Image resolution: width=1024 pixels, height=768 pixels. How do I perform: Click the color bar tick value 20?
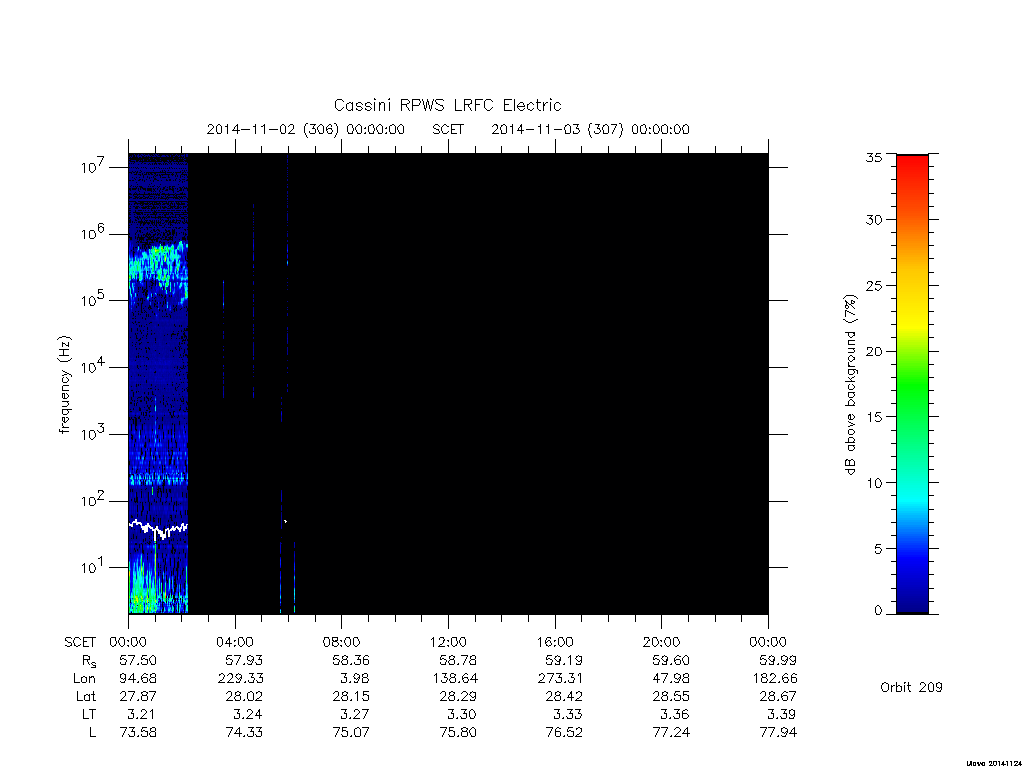(x=874, y=351)
